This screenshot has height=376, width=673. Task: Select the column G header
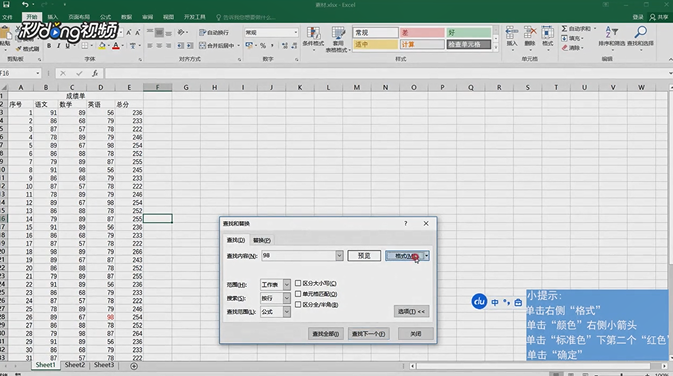point(186,87)
